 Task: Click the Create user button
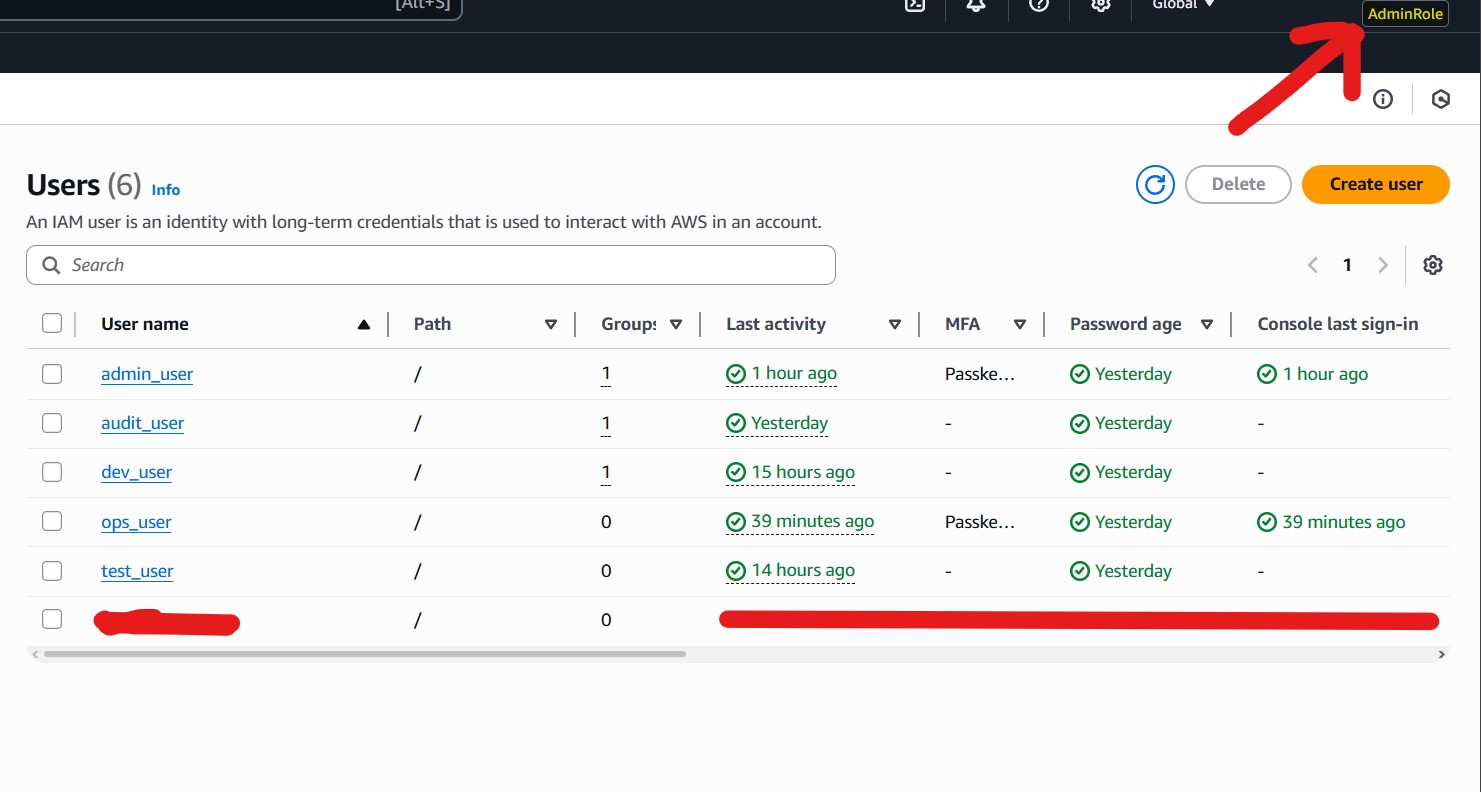point(1375,184)
